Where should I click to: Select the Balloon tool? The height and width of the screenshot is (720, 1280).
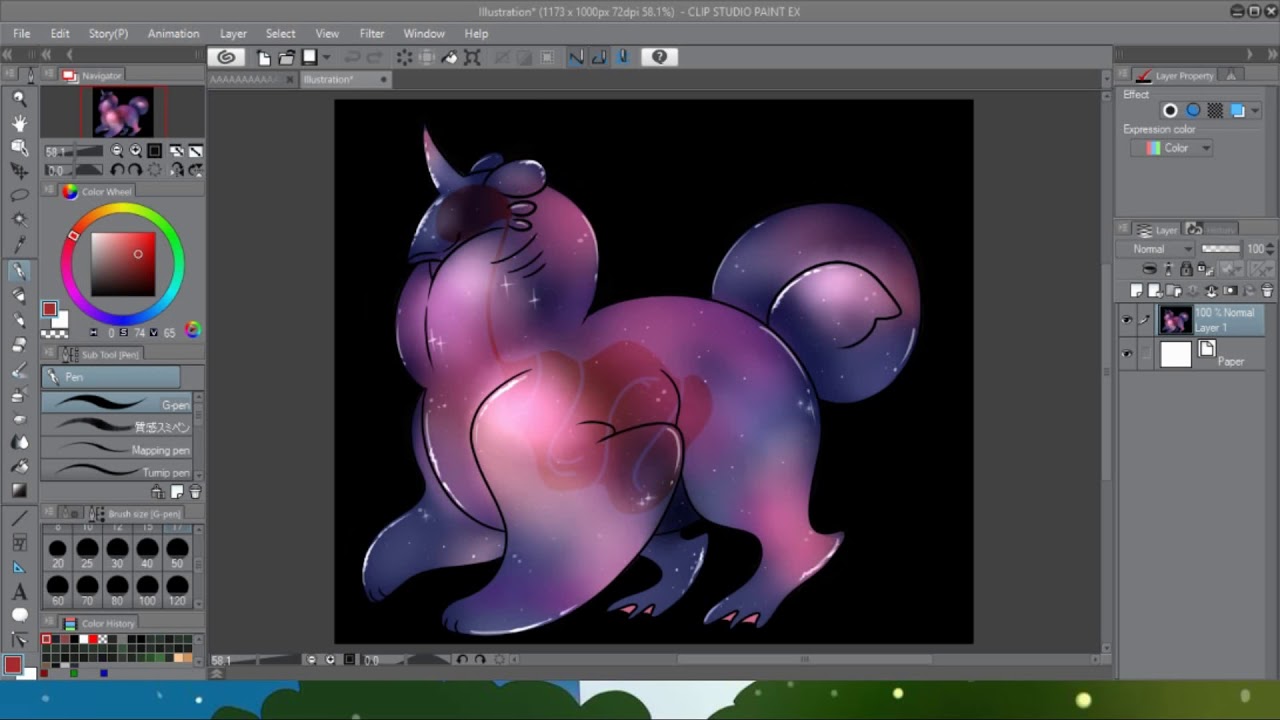click(19, 615)
